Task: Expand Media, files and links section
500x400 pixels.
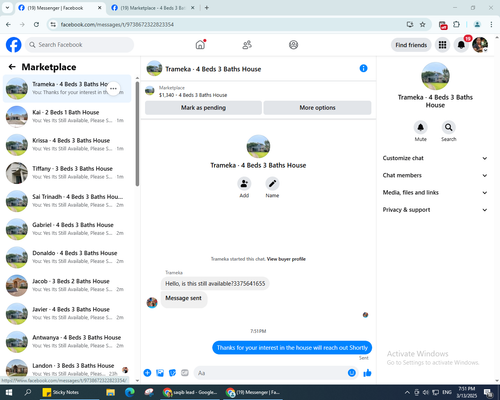Action: tap(435, 192)
